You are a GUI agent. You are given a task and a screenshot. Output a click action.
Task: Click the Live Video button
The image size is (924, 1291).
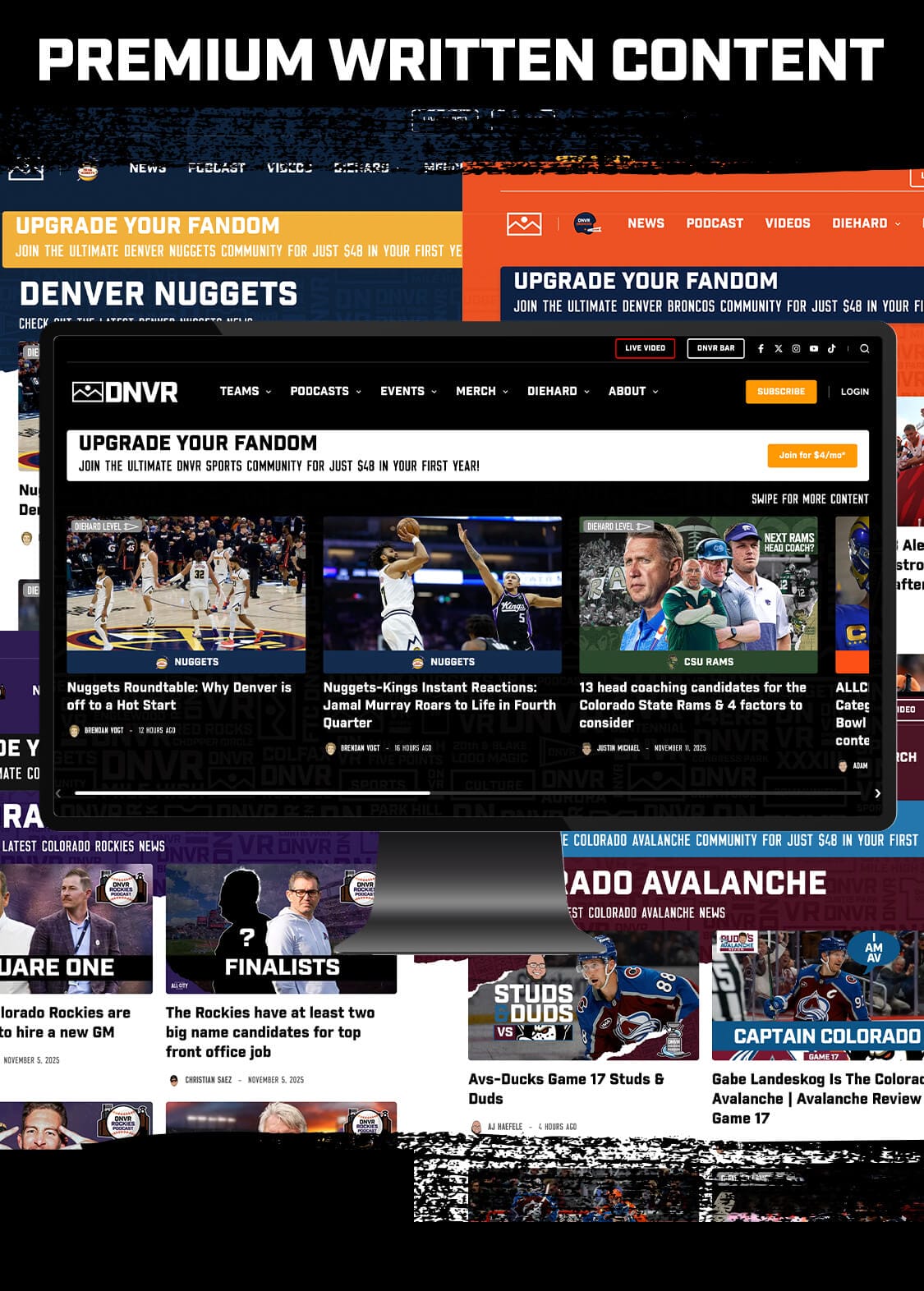pyautogui.click(x=645, y=348)
